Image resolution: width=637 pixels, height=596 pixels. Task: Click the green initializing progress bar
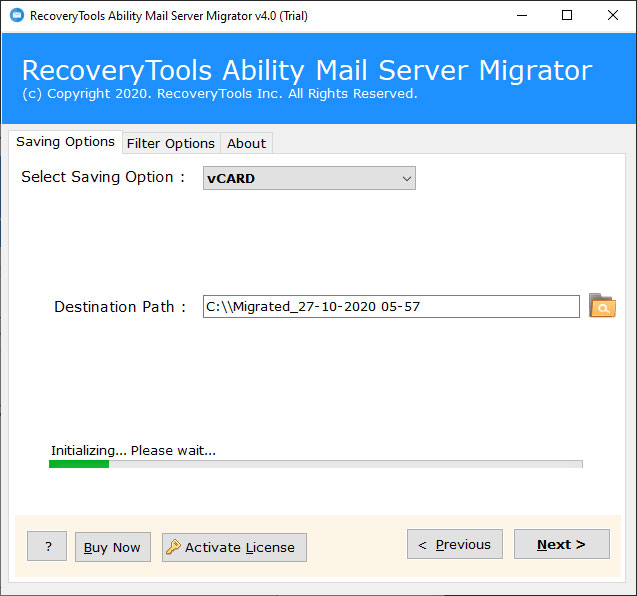[316, 464]
